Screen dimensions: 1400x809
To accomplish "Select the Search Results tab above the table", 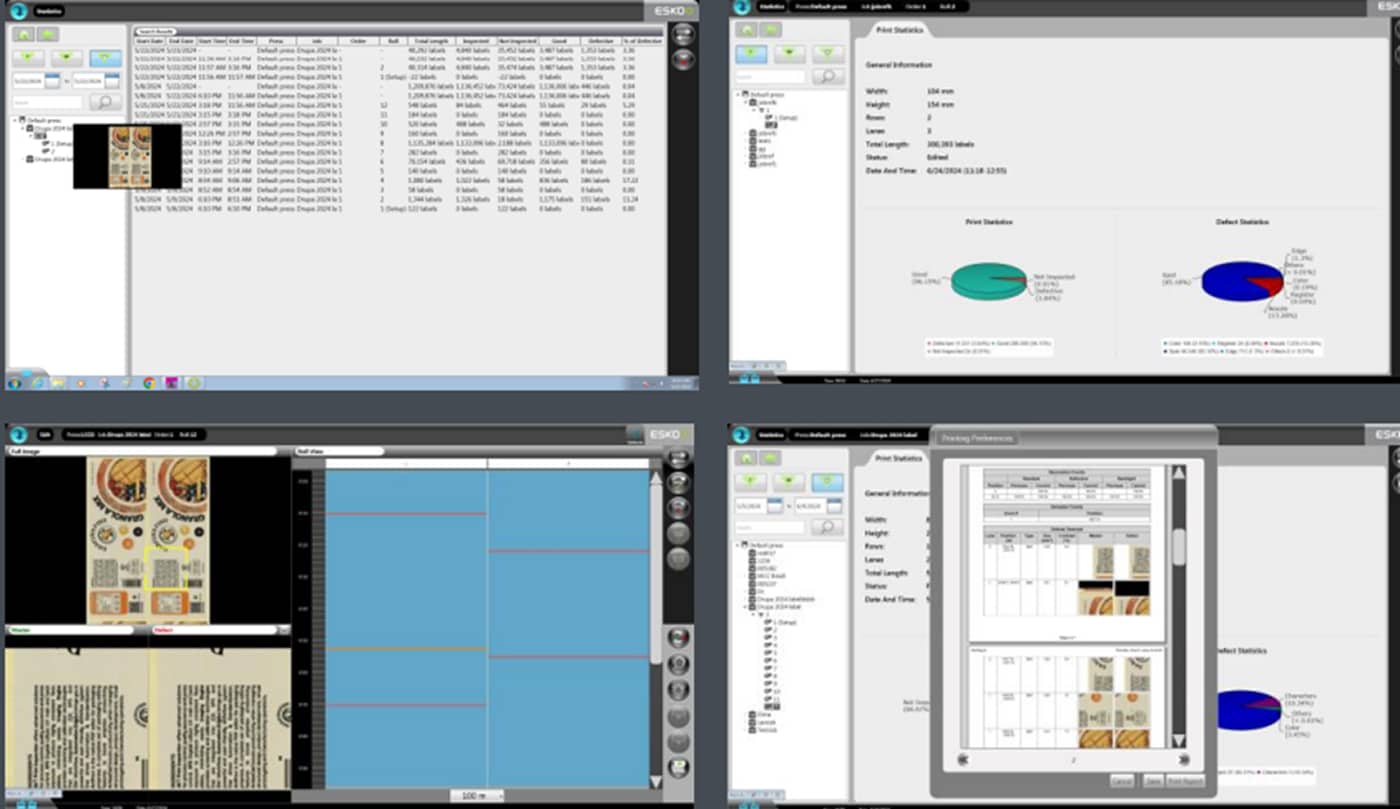I will pos(157,32).
